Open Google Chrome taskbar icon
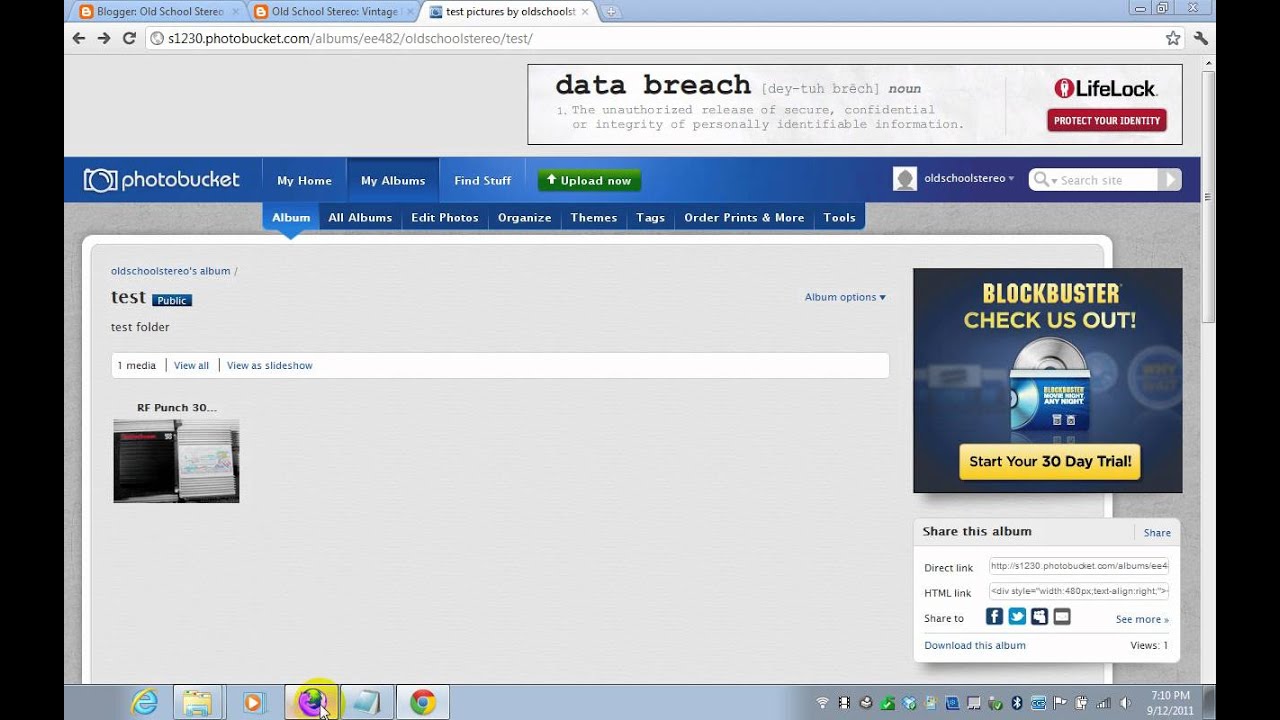Viewport: 1280px width, 720px height. pyautogui.click(x=422, y=703)
